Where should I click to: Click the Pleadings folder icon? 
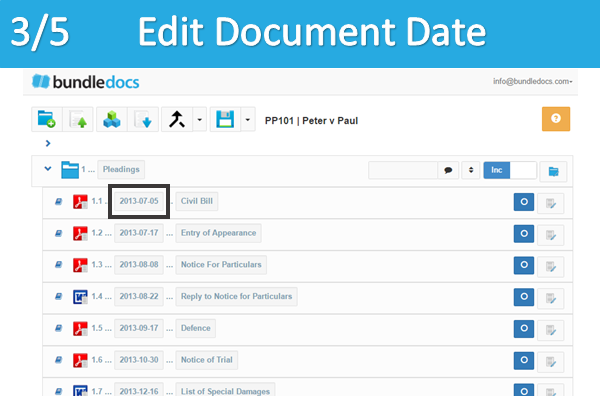pos(70,170)
